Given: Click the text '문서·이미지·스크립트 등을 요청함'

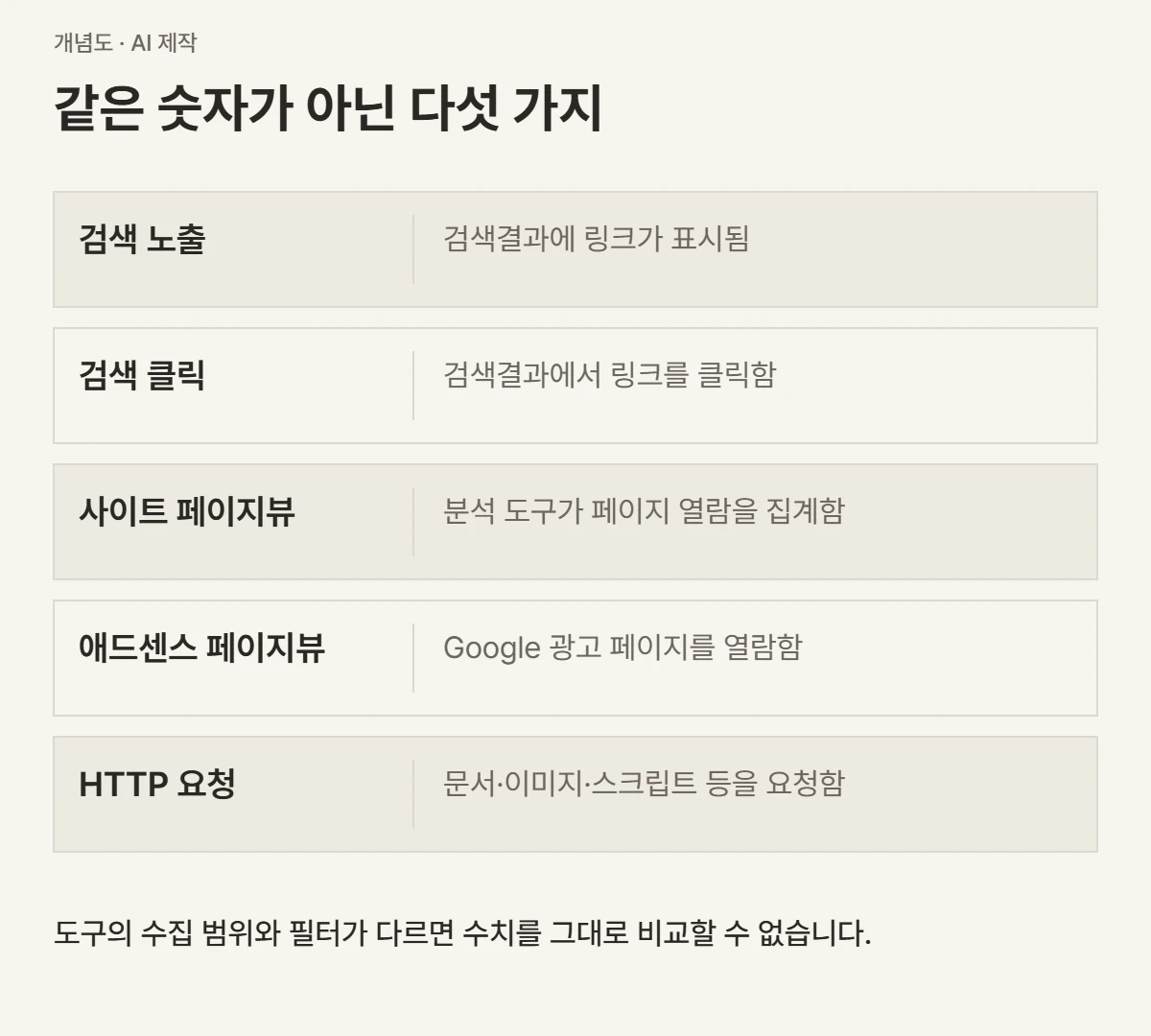Looking at the screenshot, I should pyautogui.click(x=644, y=784).
